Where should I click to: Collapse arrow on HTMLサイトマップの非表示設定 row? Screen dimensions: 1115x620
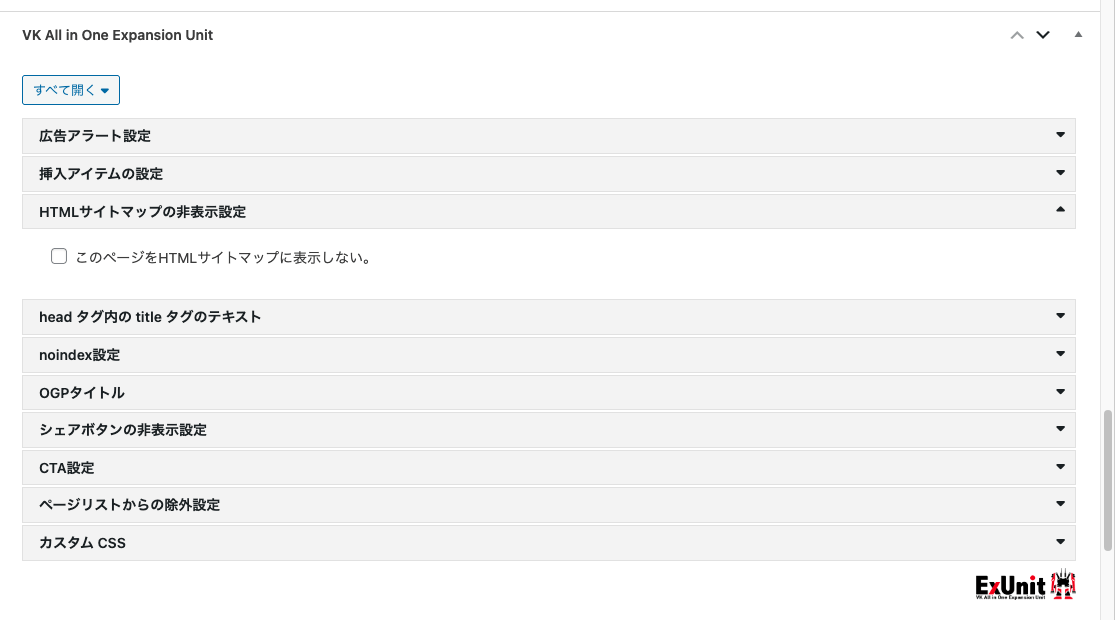click(1060, 210)
